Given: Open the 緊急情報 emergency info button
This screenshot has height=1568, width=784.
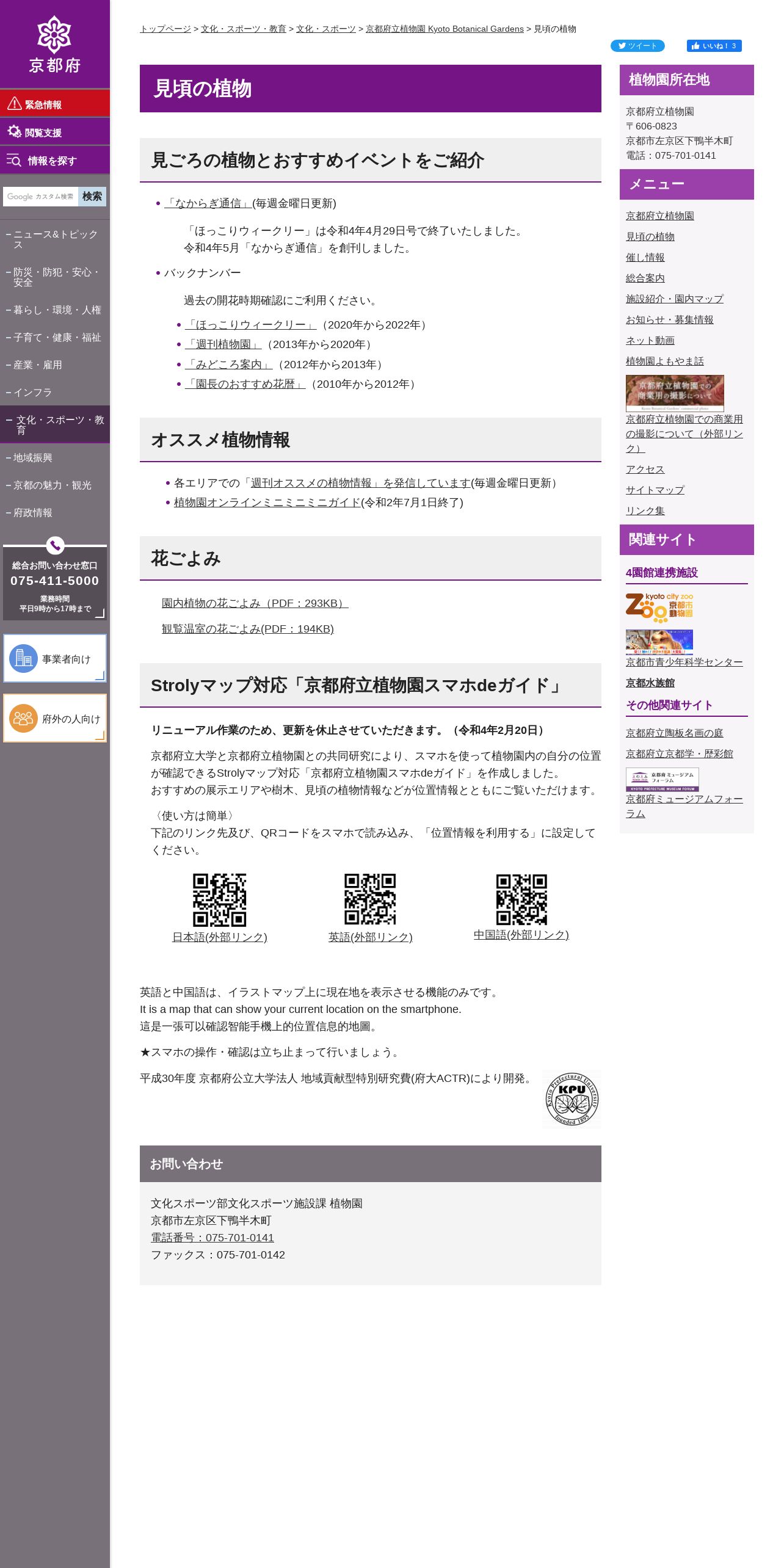Looking at the screenshot, I should coord(55,104).
